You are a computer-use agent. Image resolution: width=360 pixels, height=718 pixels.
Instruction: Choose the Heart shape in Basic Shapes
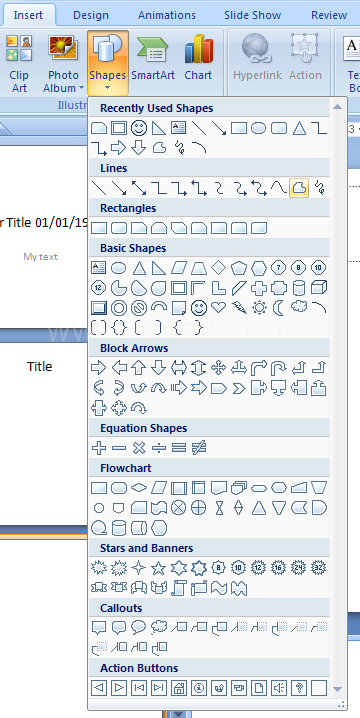click(218, 307)
